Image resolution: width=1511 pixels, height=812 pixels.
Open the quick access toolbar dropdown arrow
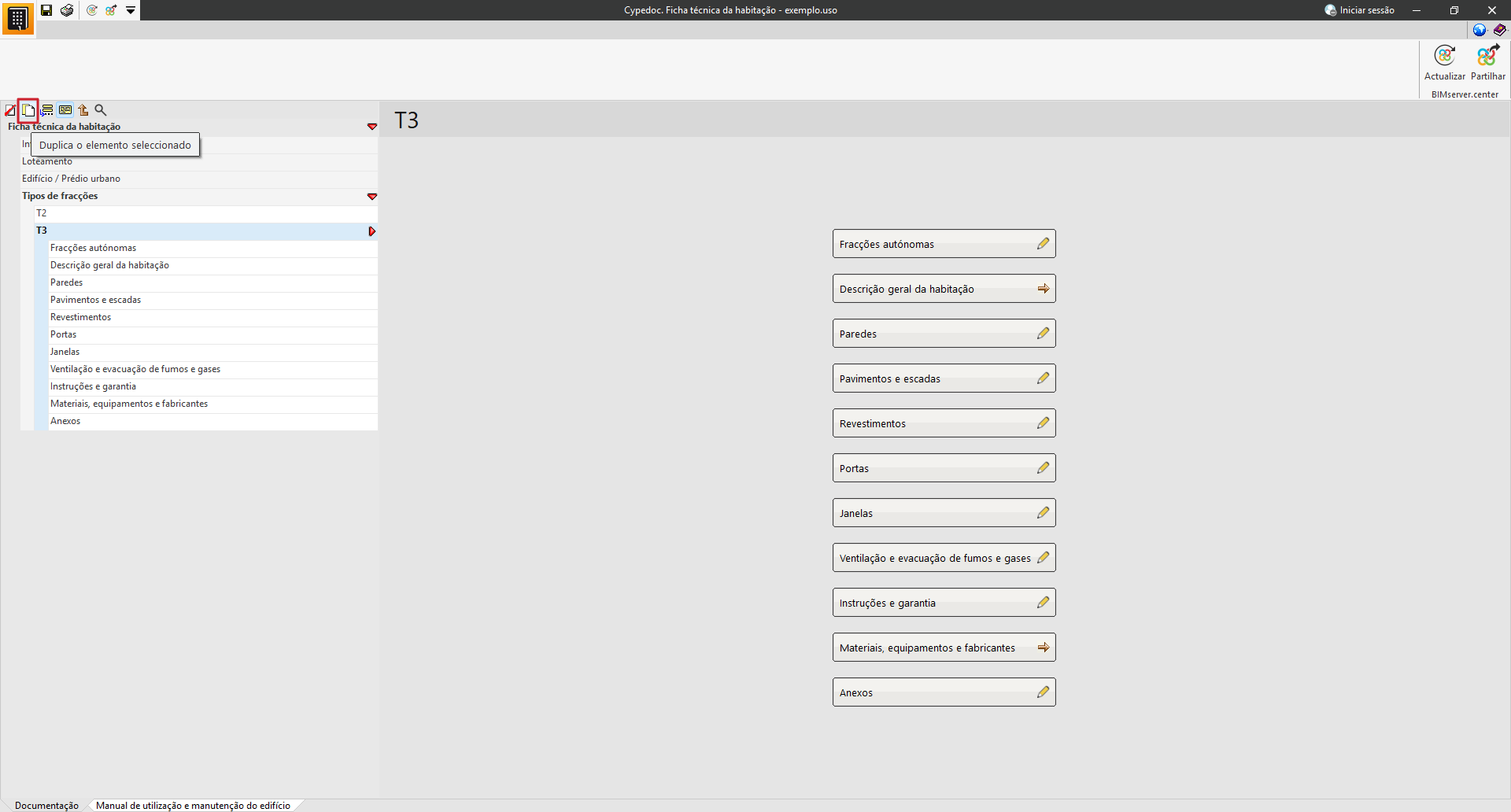(131, 10)
